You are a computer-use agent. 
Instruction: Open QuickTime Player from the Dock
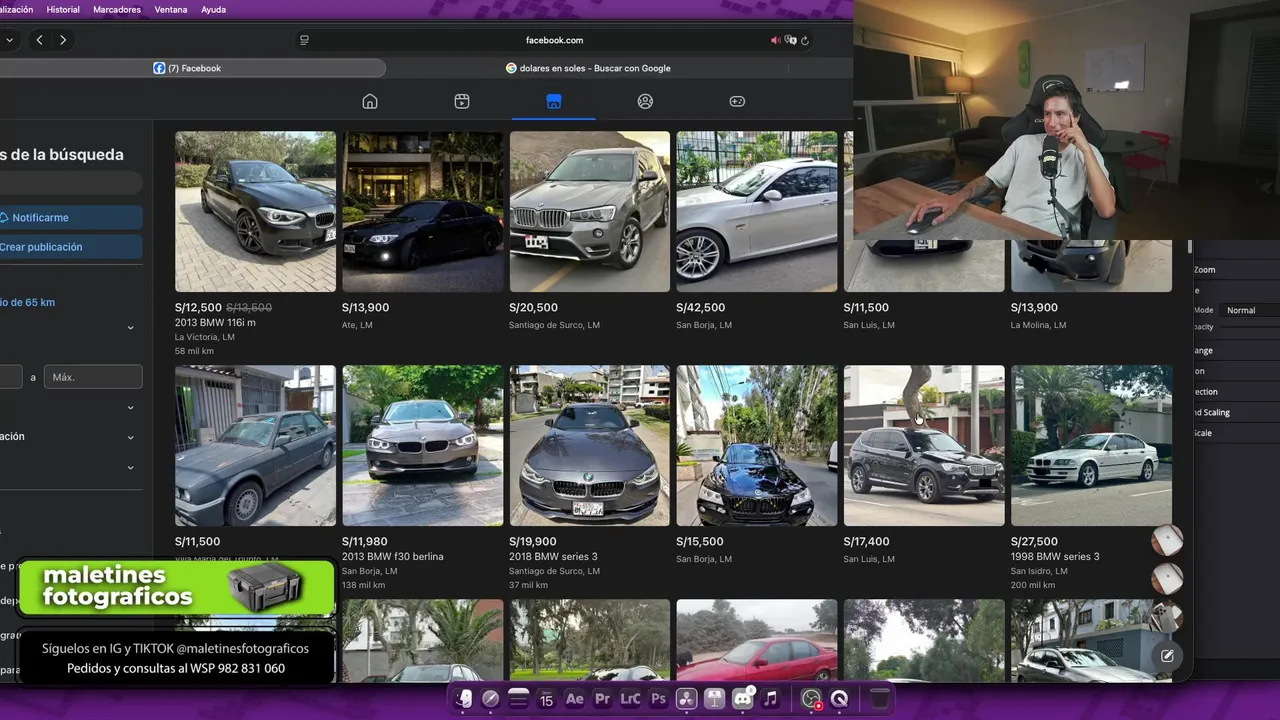[x=839, y=699]
